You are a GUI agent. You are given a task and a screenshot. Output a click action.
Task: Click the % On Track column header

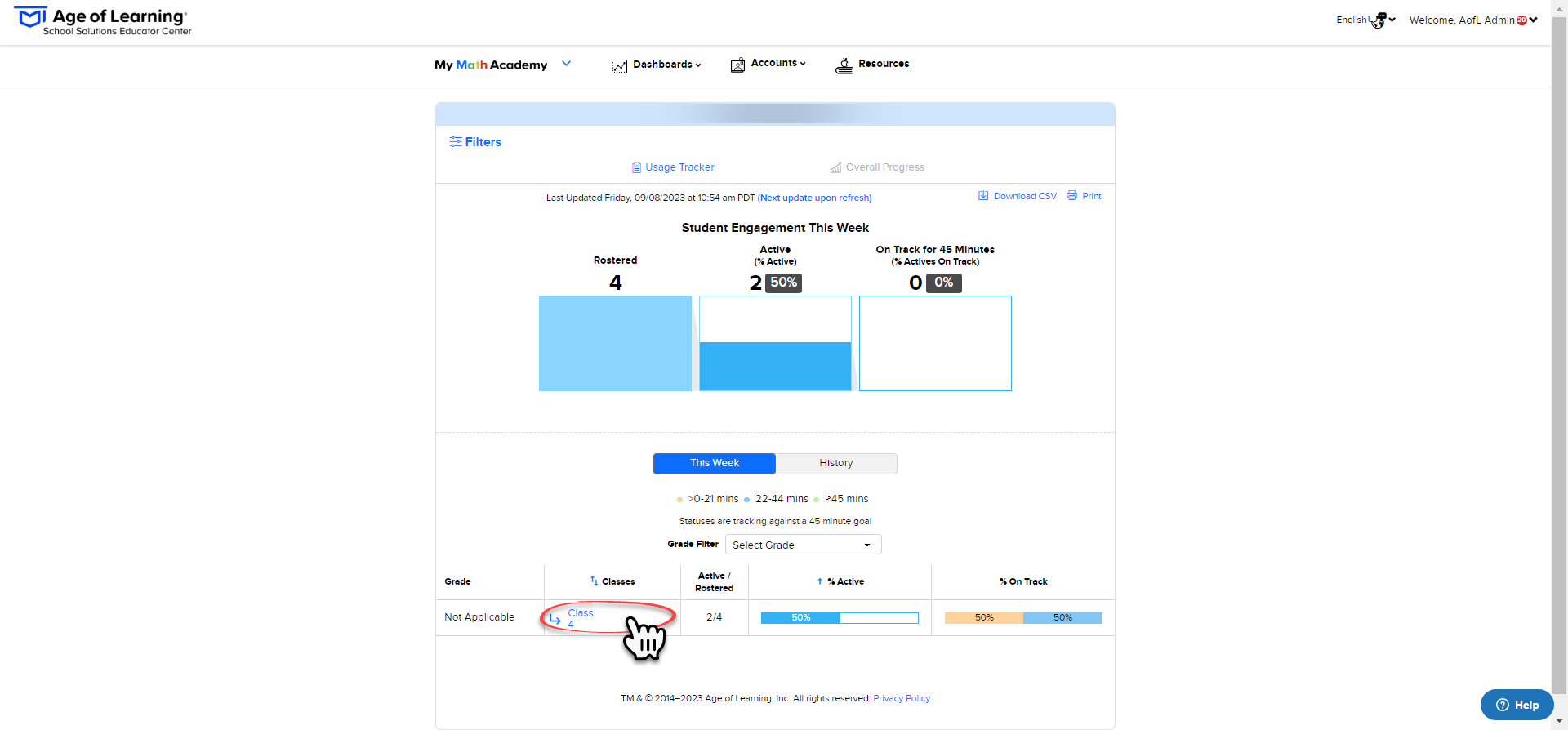tap(1023, 581)
